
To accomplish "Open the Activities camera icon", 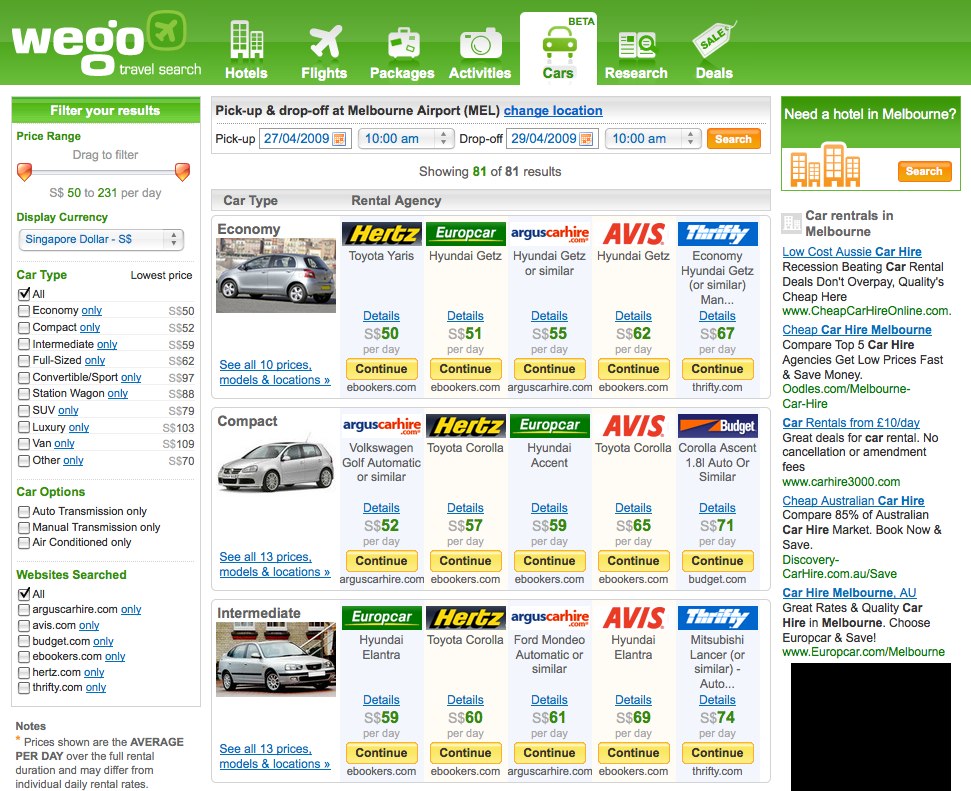I will 480,44.
